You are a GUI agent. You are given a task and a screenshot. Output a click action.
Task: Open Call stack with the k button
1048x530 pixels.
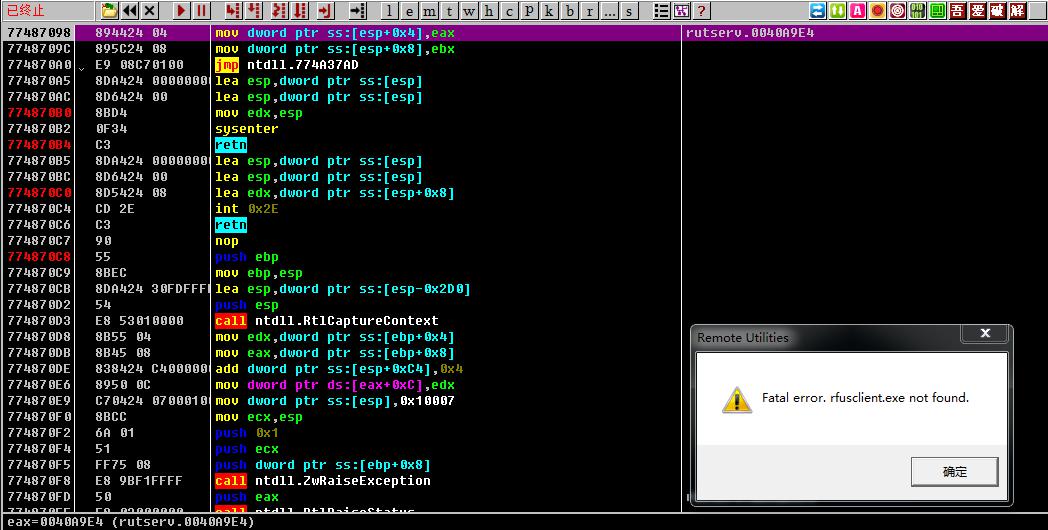tap(549, 11)
